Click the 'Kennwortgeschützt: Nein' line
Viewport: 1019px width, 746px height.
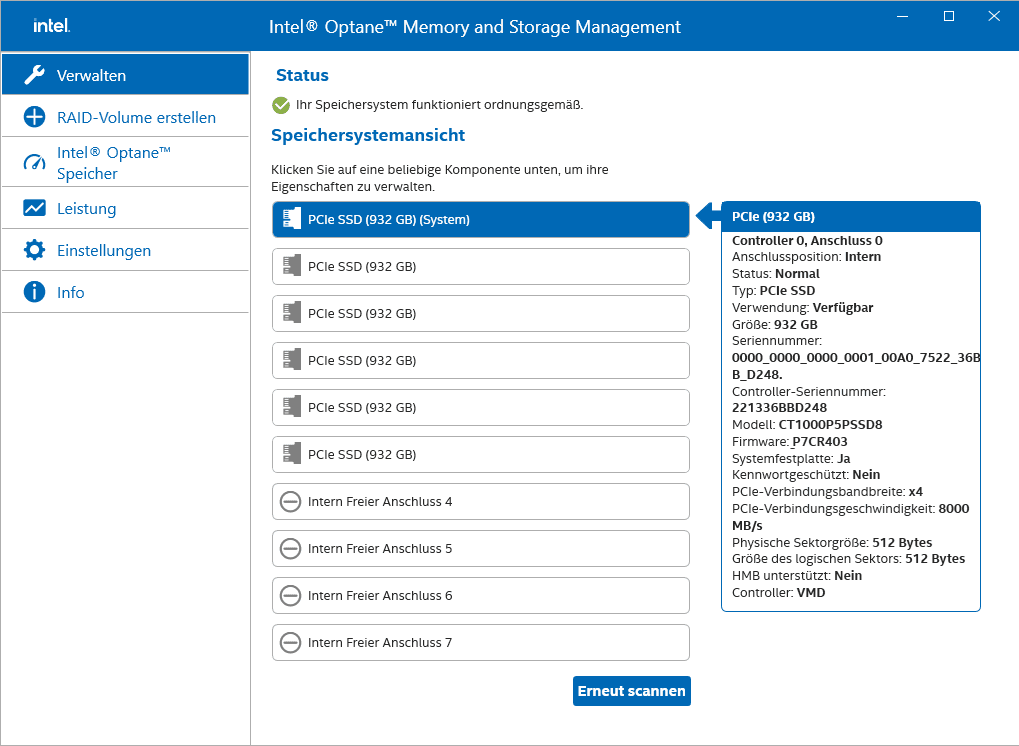pyautogui.click(x=806, y=474)
